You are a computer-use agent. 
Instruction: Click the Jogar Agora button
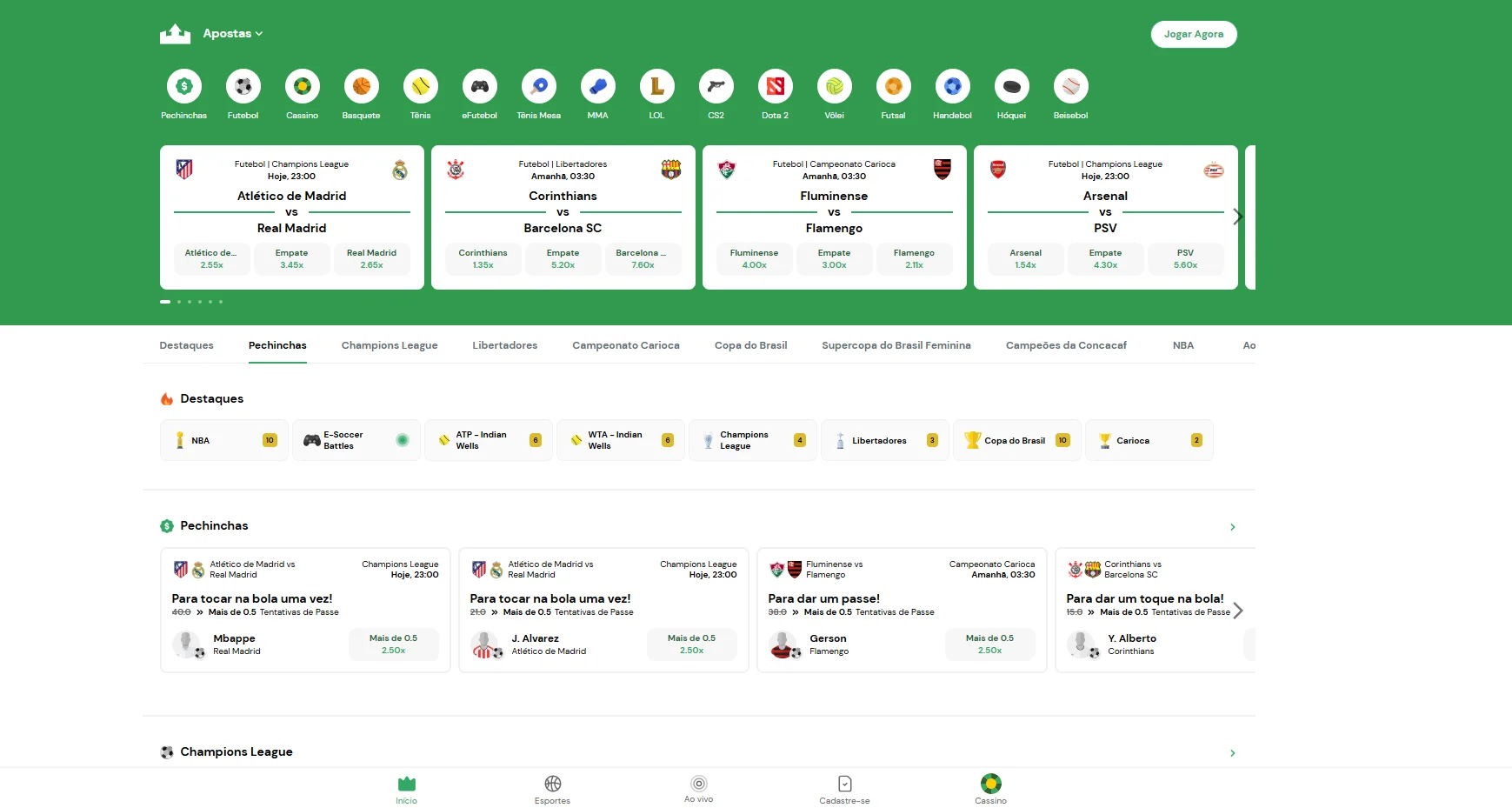click(x=1194, y=34)
